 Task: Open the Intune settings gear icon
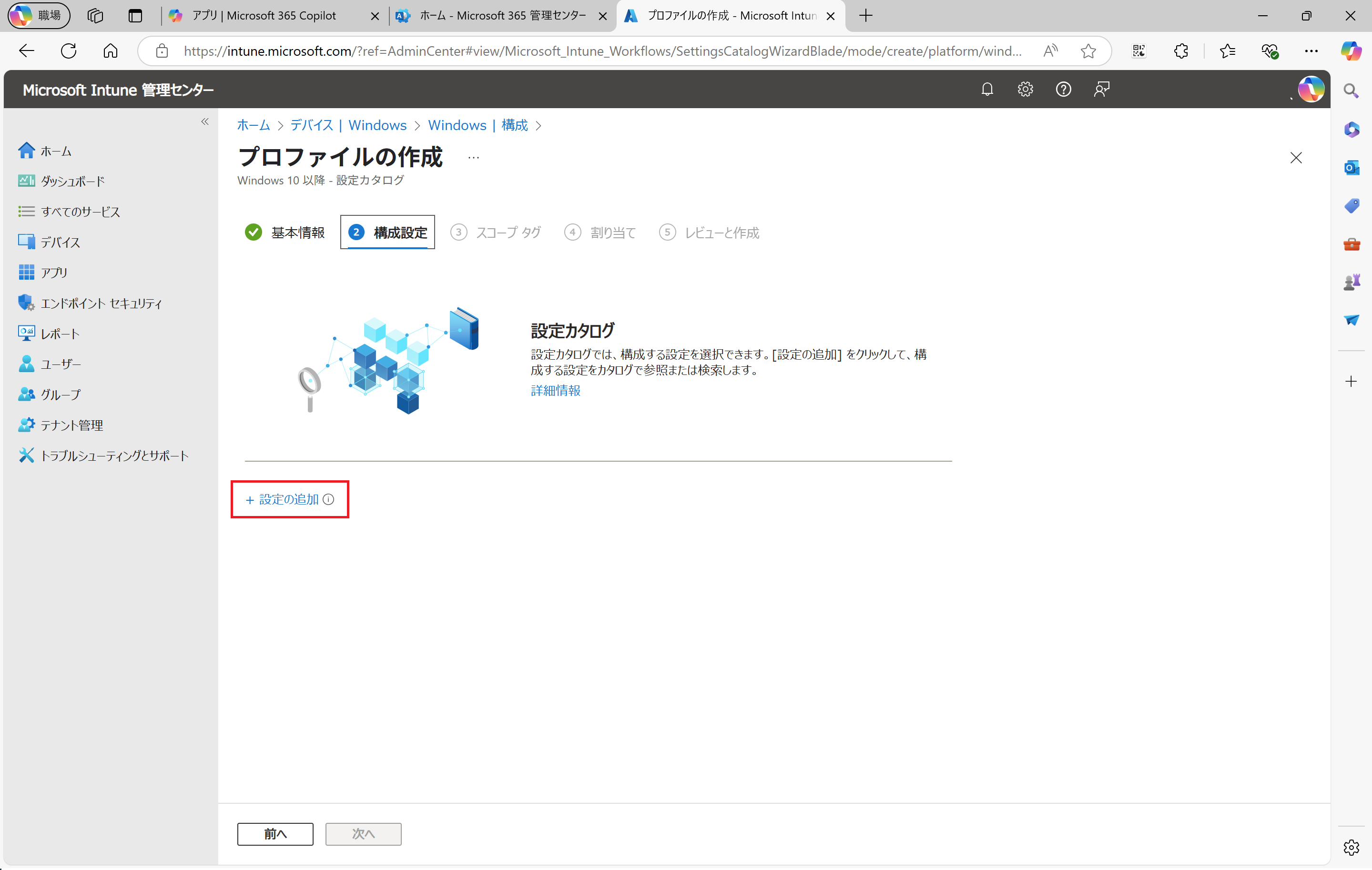pyautogui.click(x=1025, y=89)
